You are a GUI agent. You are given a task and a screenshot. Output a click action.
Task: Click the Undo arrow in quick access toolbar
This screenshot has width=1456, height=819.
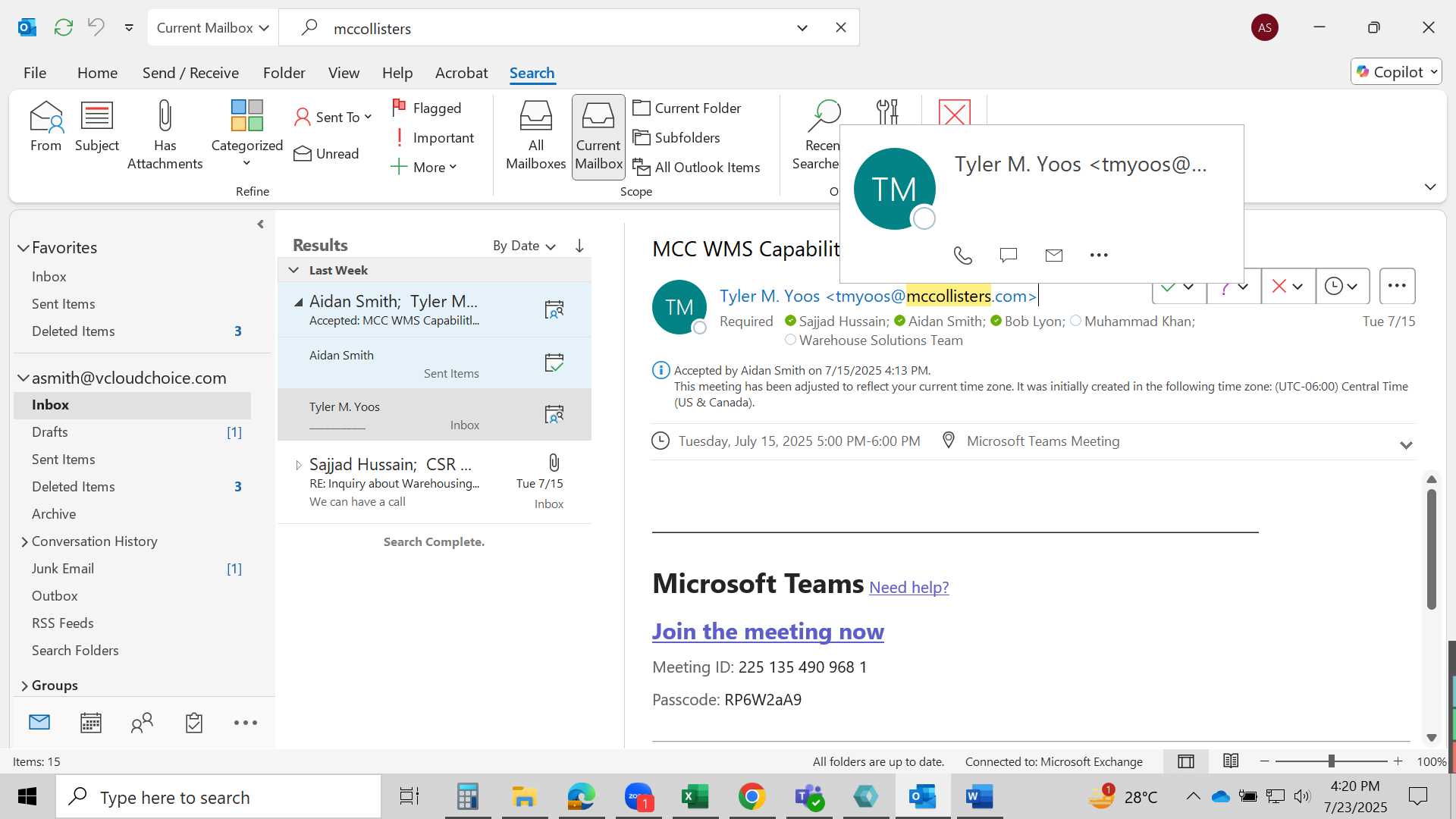pyautogui.click(x=96, y=27)
